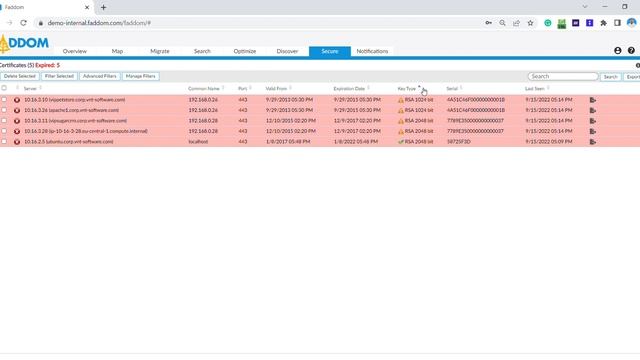Open Manage Filters
Image resolution: width=640 pixels, height=360 pixels.
pos(140,76)
